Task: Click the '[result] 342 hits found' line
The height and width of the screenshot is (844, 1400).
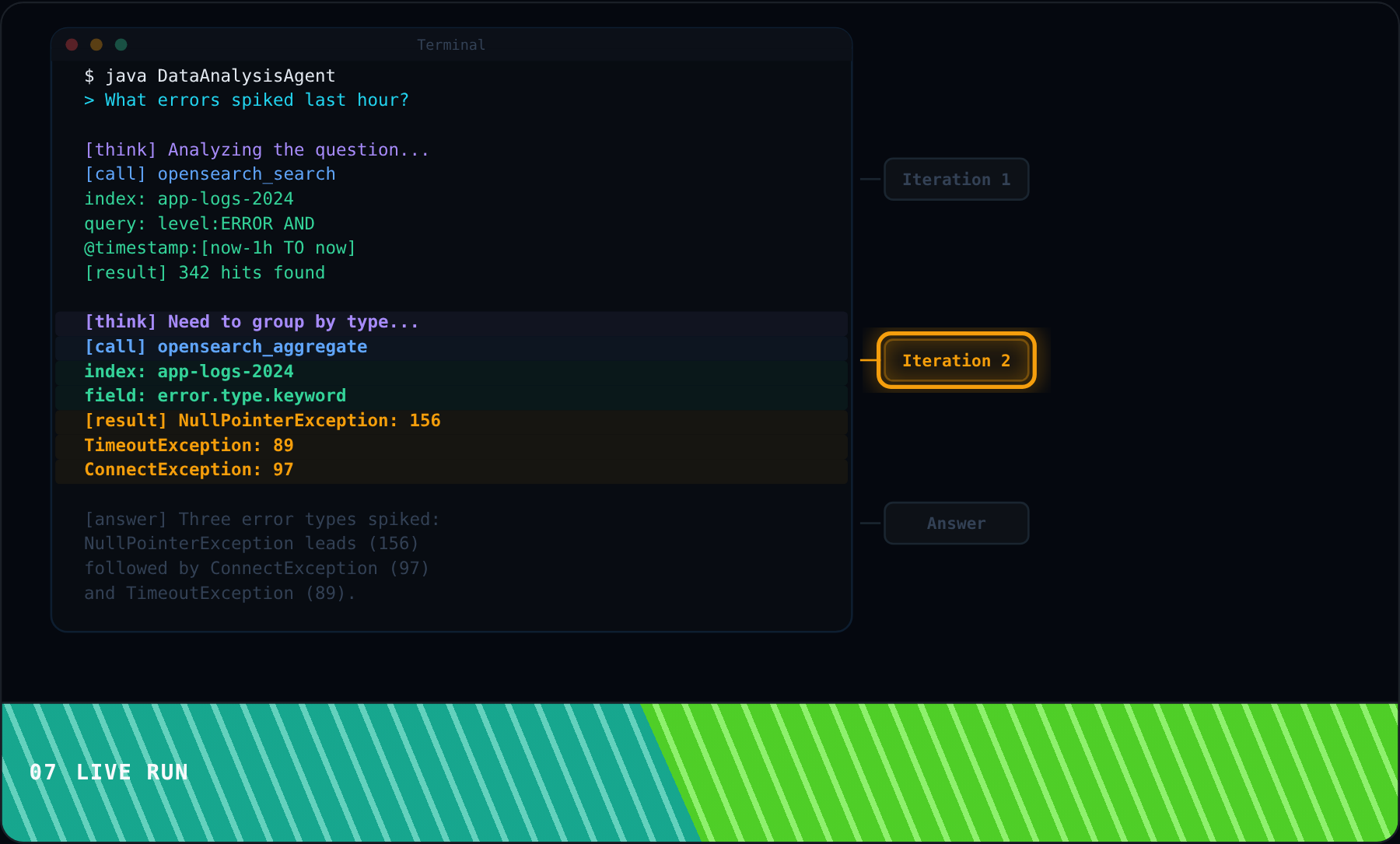Action: 205,273
